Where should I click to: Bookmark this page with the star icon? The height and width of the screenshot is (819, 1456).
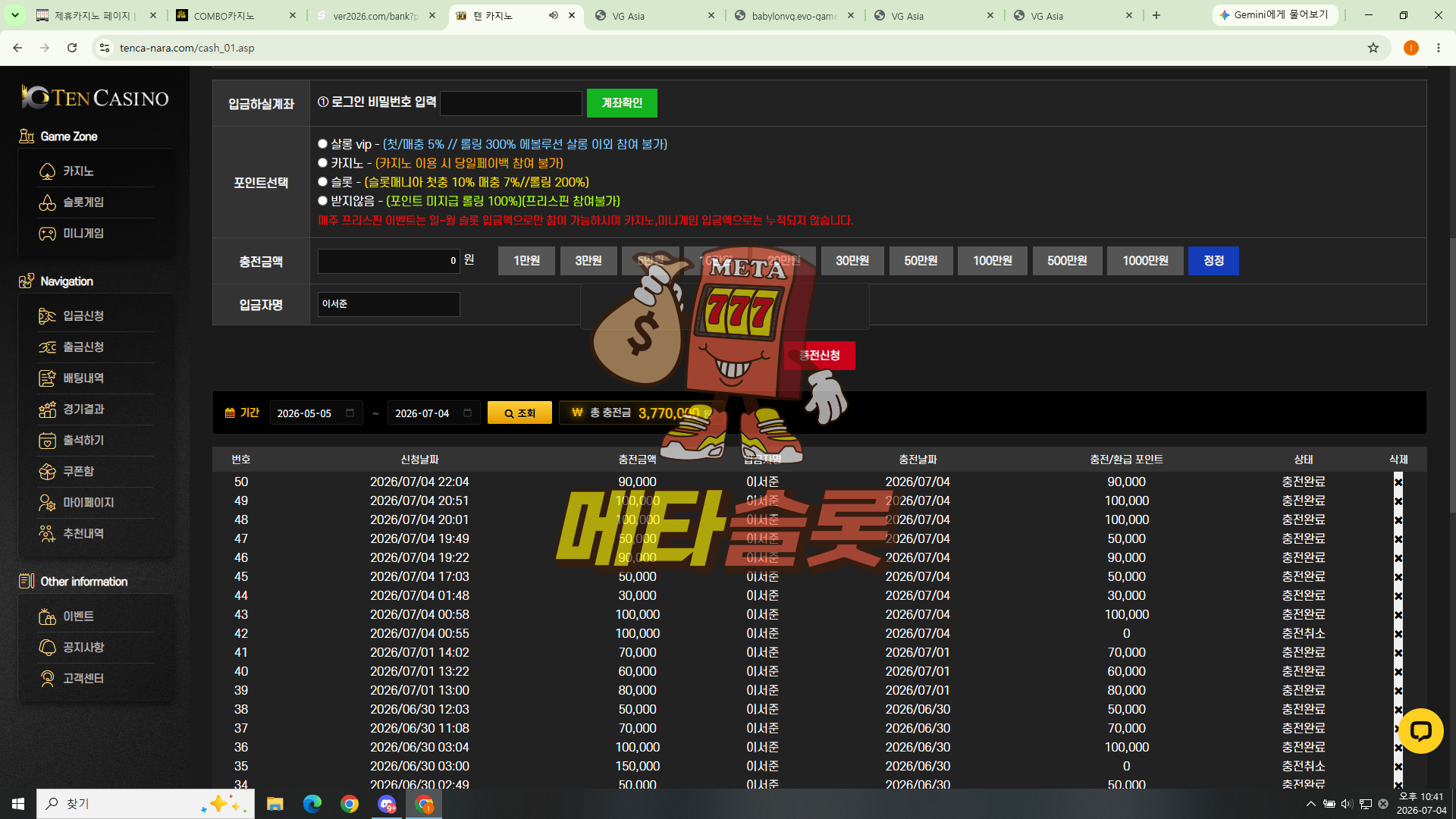[1373, 48]
